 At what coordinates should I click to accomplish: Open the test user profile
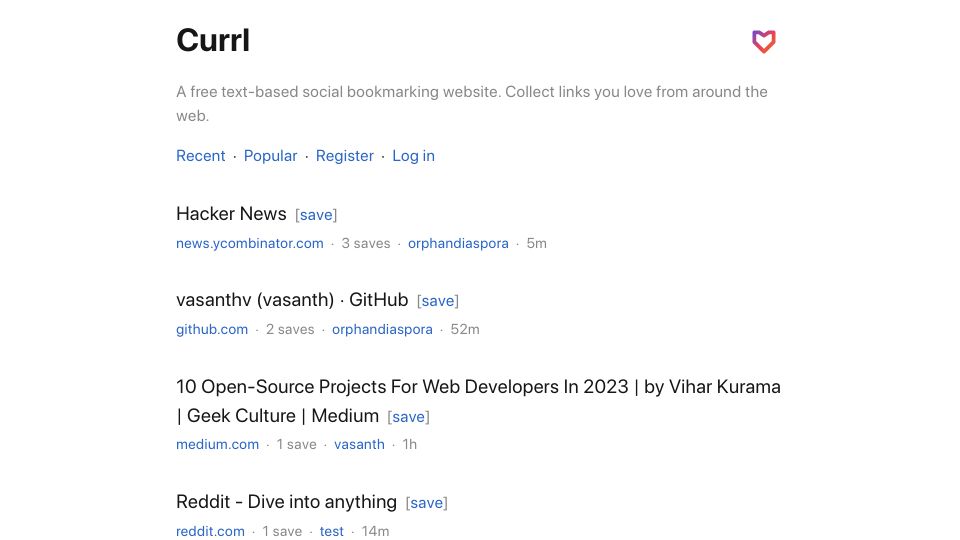pos(331,531)
